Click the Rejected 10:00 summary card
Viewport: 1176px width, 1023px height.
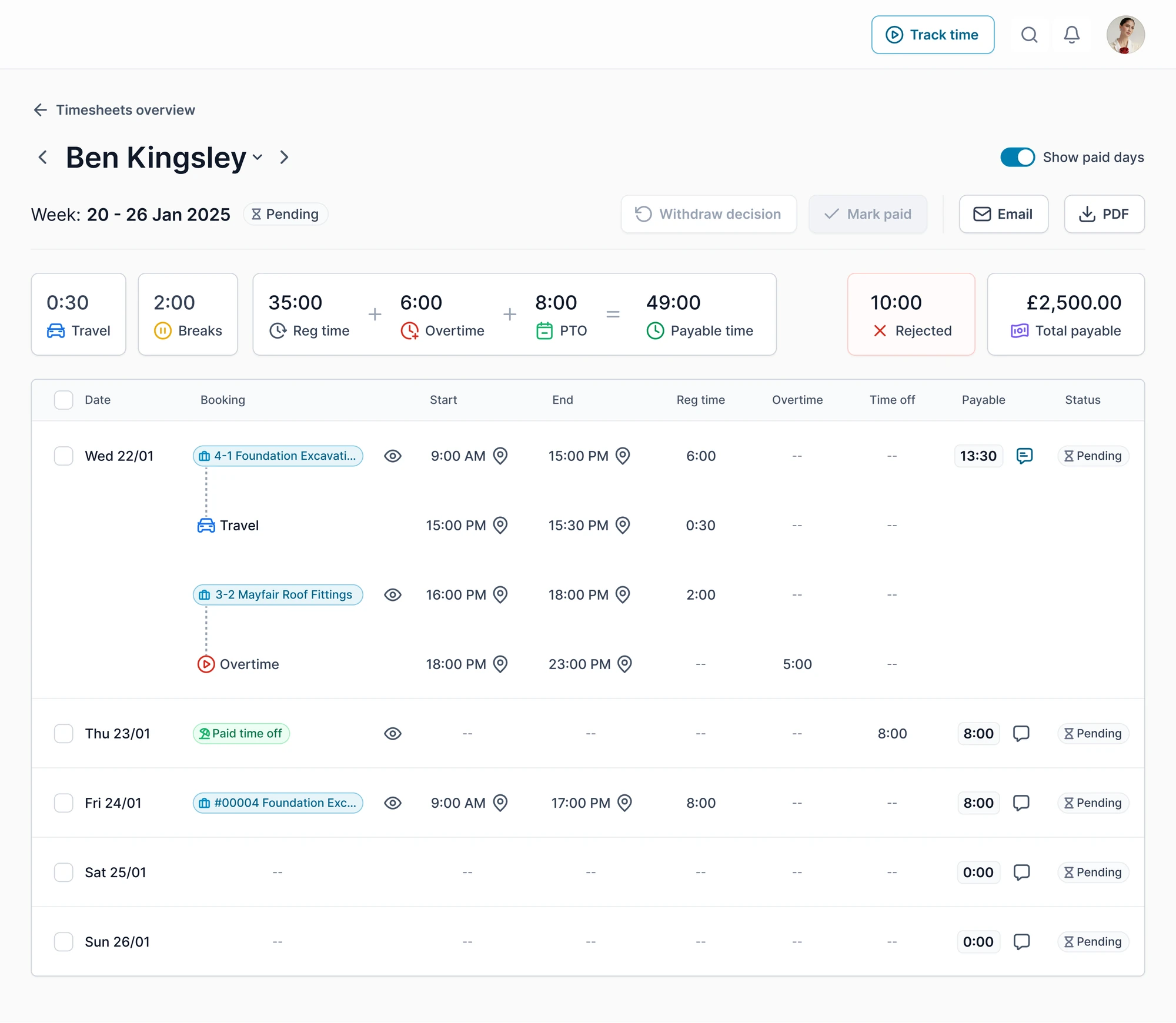(x=911, y=314)
